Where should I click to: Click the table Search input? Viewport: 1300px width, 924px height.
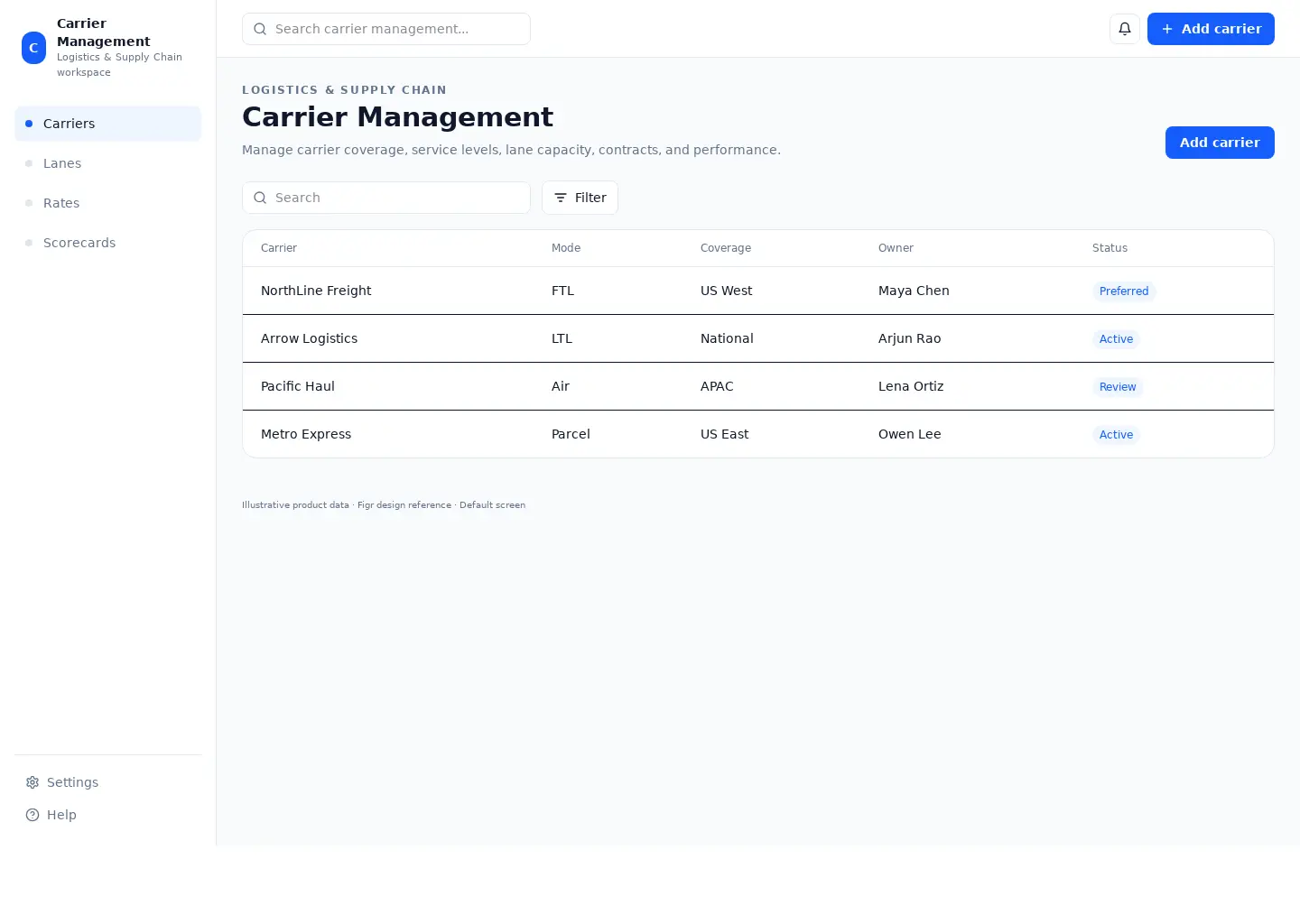pos(386,198)
